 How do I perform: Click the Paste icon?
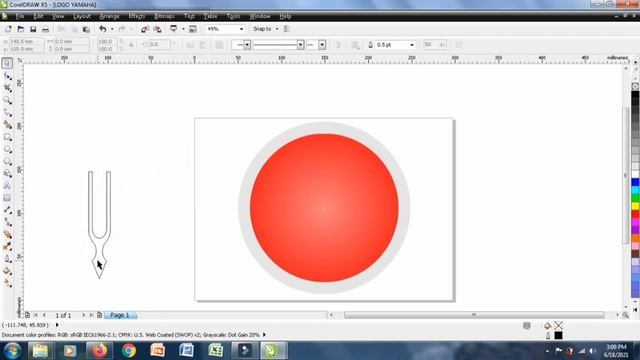click(86, 29)
